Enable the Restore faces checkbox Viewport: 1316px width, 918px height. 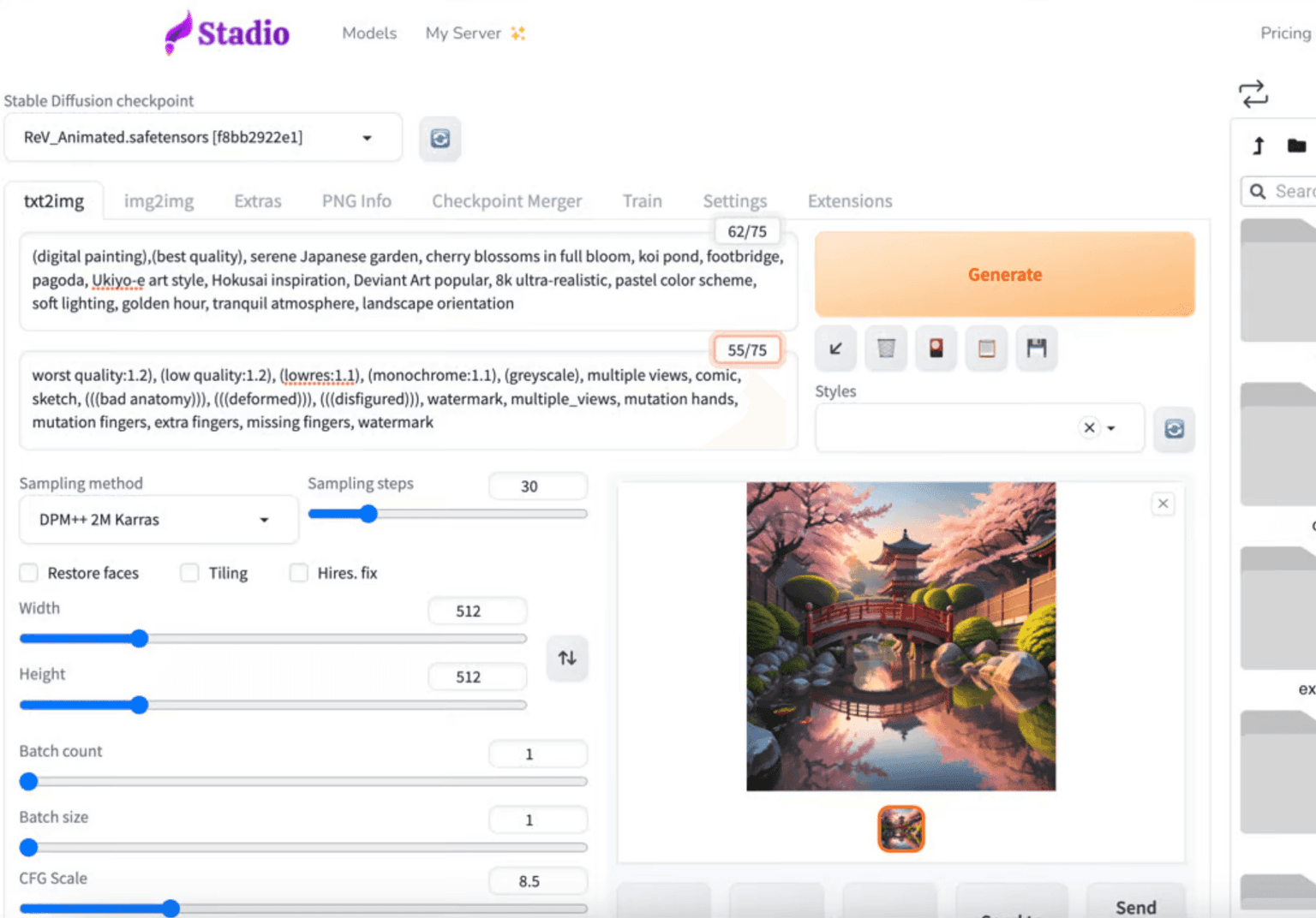coord(29,573)
